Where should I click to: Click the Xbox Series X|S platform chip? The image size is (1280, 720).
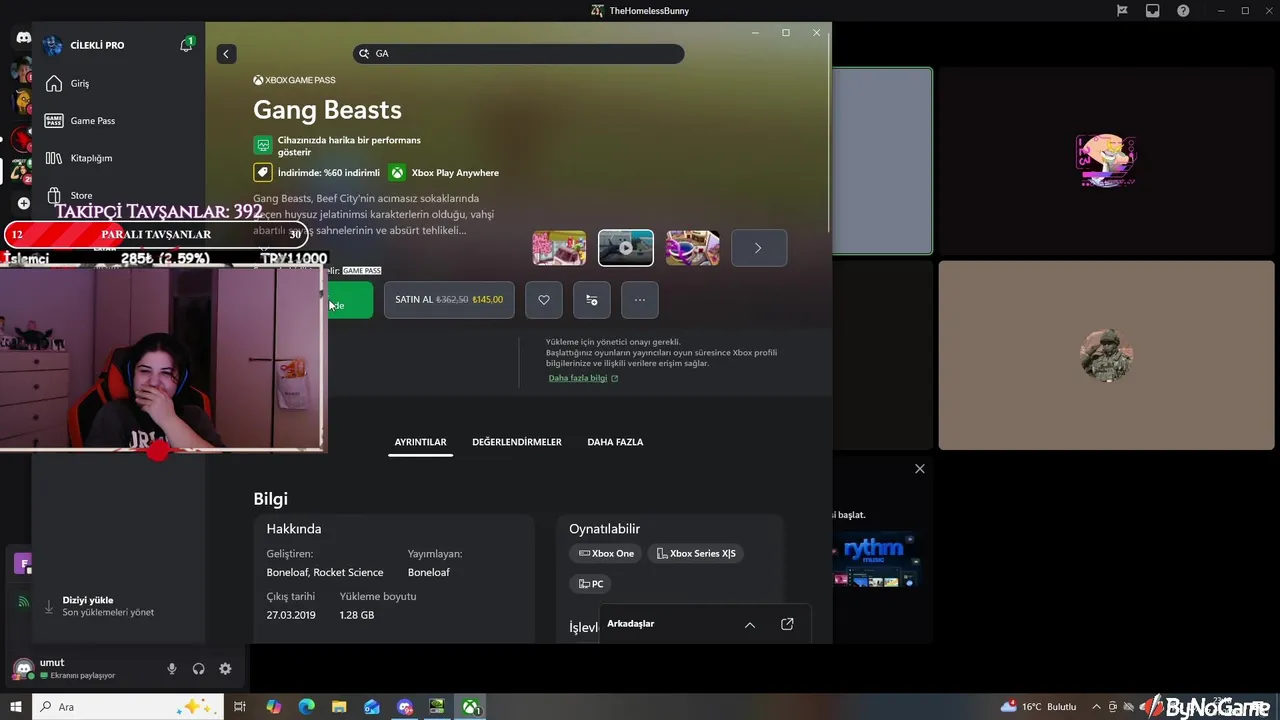(696, 554)
